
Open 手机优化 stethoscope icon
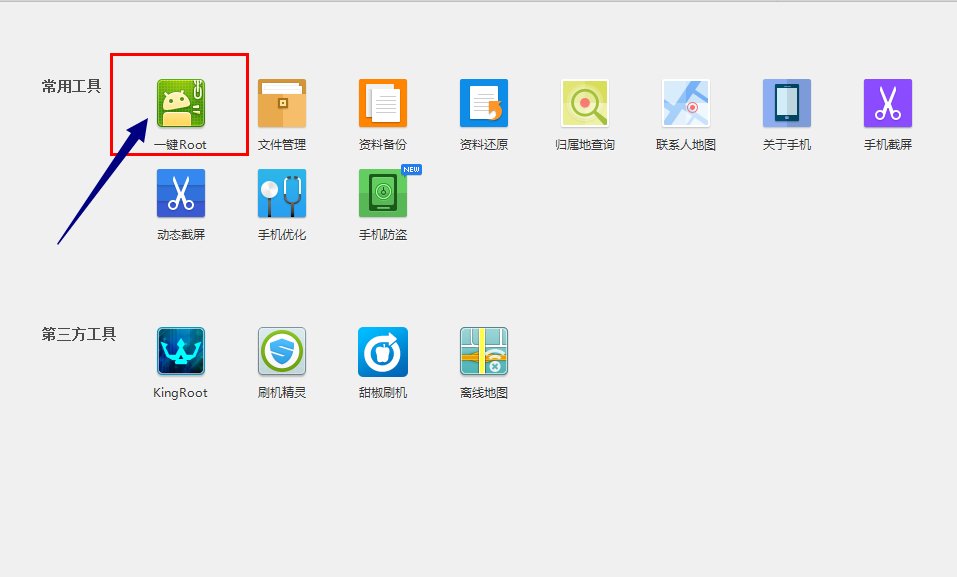[282, 193]
